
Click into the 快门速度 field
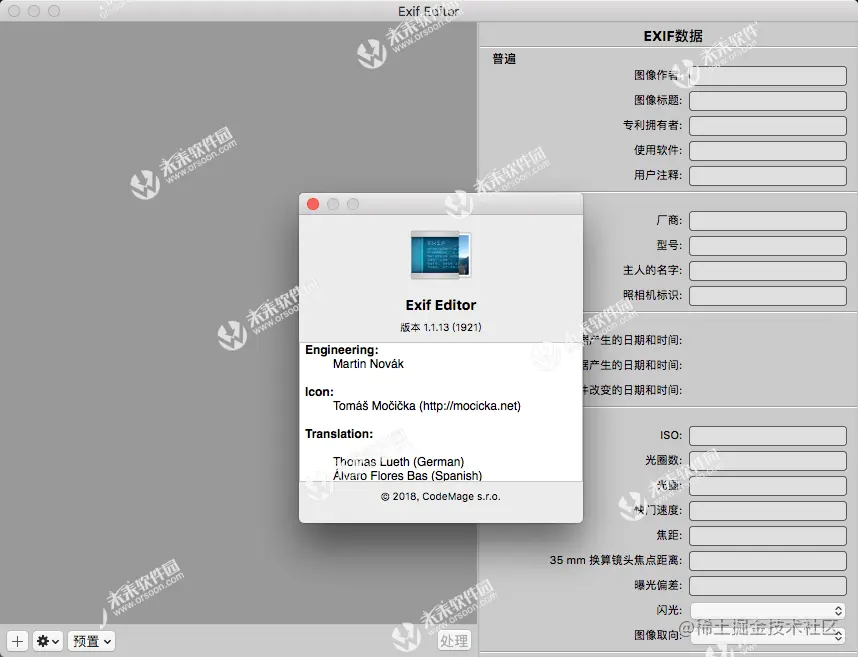tap(768, 511)
